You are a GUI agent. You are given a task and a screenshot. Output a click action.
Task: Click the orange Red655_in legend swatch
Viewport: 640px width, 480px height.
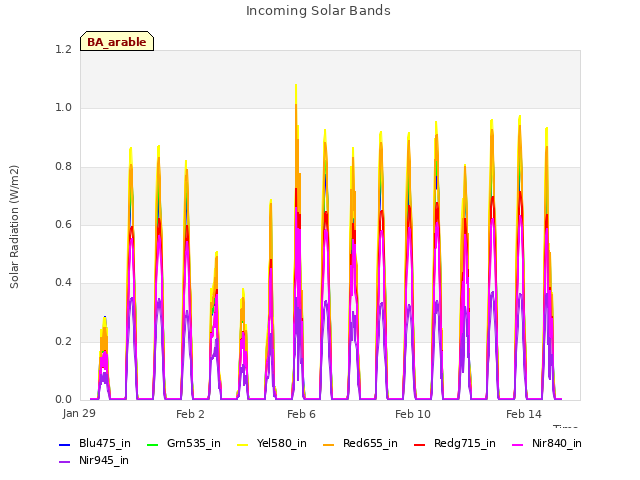pyautogui.click(x=329, y=444)
